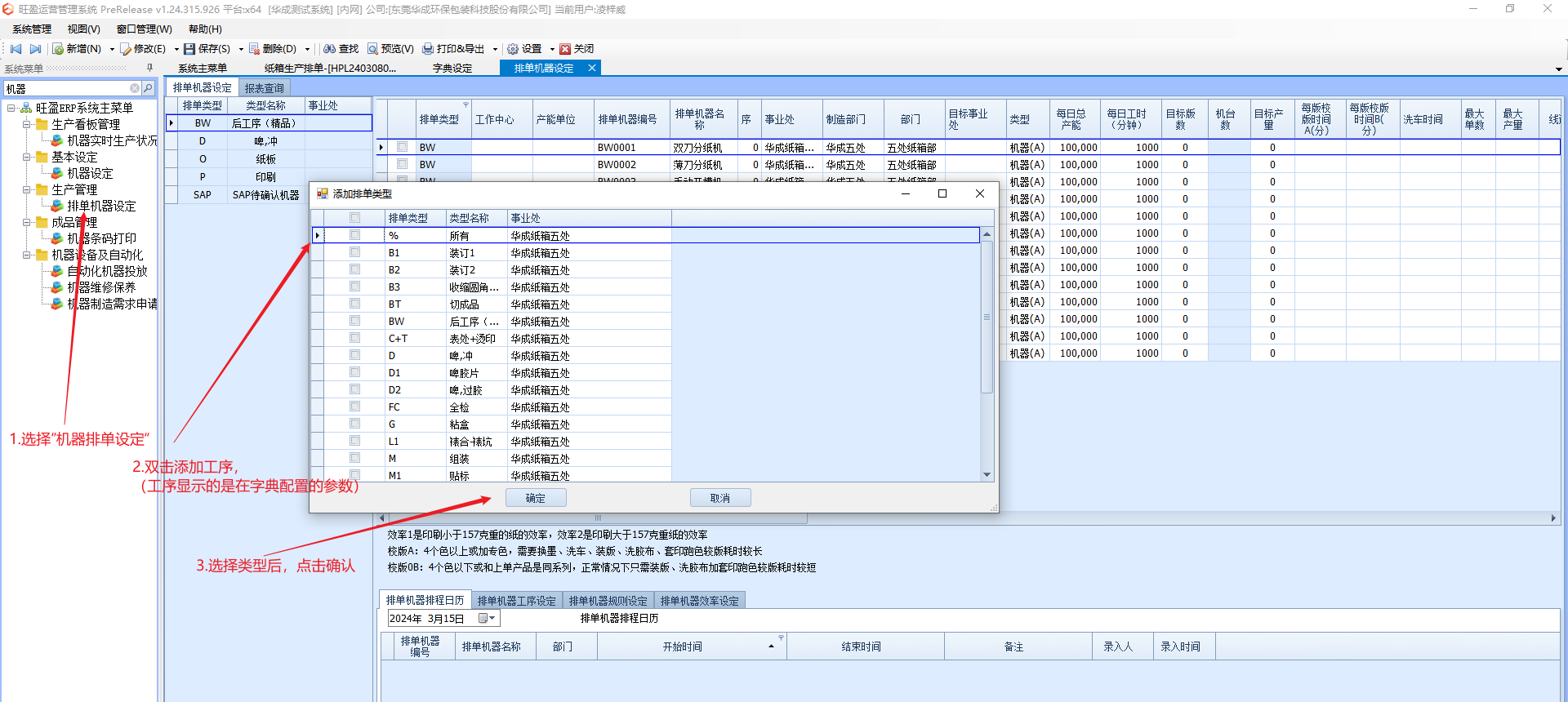This screenshot has width=1568, height=702.
Task: Check the BT 切成品 row checkbox
Action: (x=354, y=304)
